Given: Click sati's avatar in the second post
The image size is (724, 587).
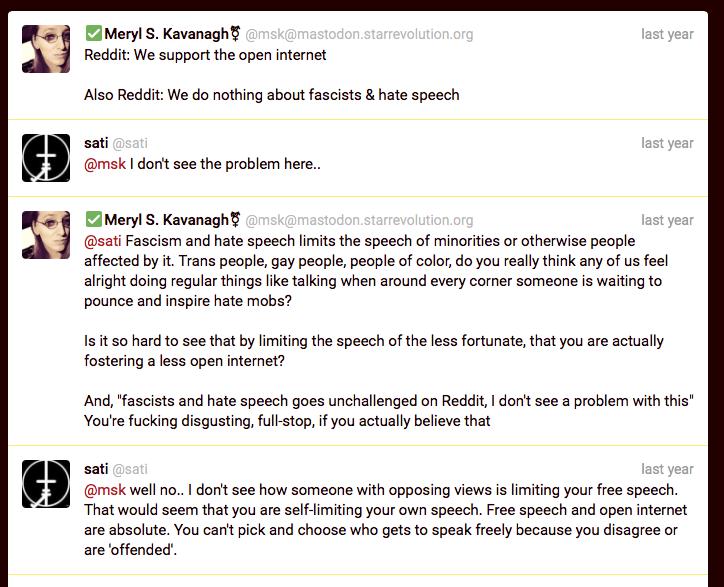Looking at the screenshot, I should [x=46, y=158].
